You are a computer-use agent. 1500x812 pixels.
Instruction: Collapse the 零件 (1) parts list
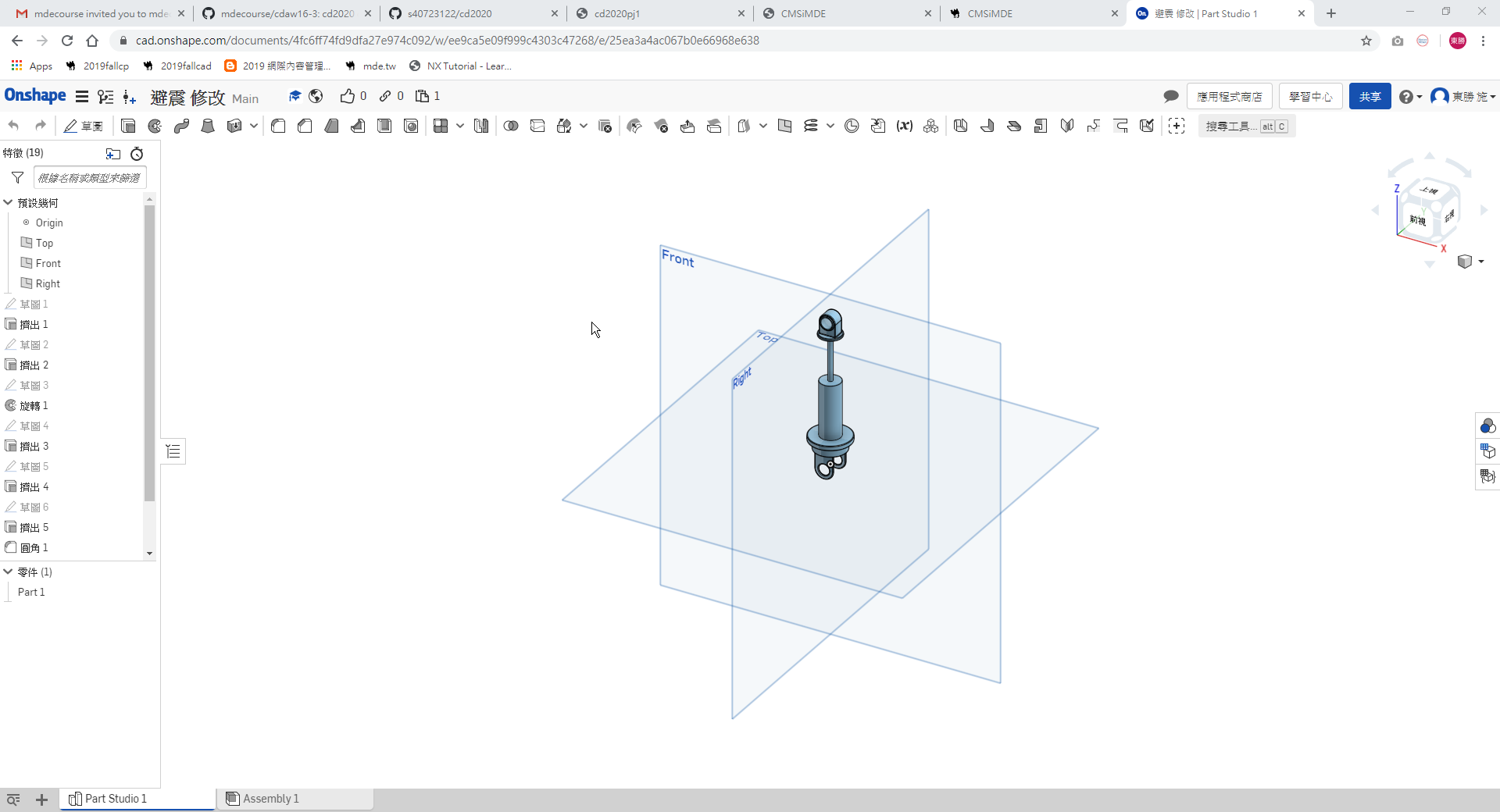point(8,572)
